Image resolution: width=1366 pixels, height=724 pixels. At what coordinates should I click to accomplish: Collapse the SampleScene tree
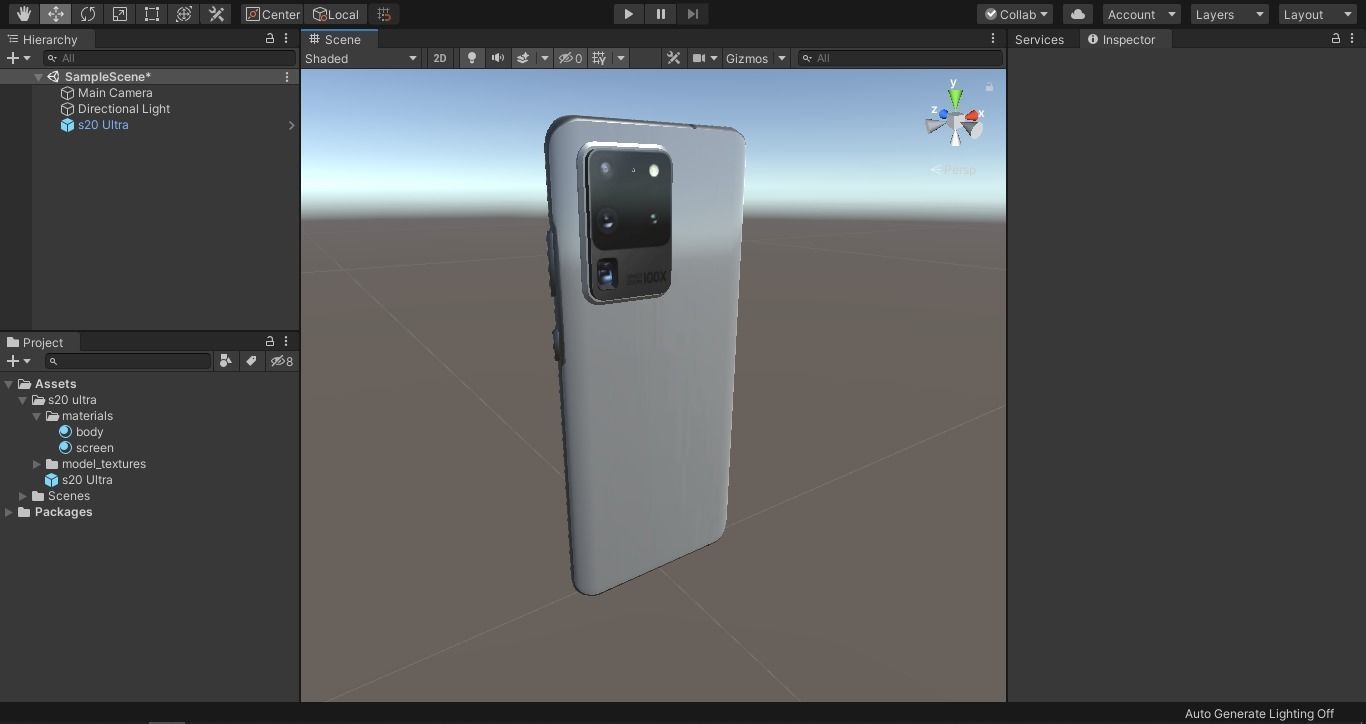38,77
